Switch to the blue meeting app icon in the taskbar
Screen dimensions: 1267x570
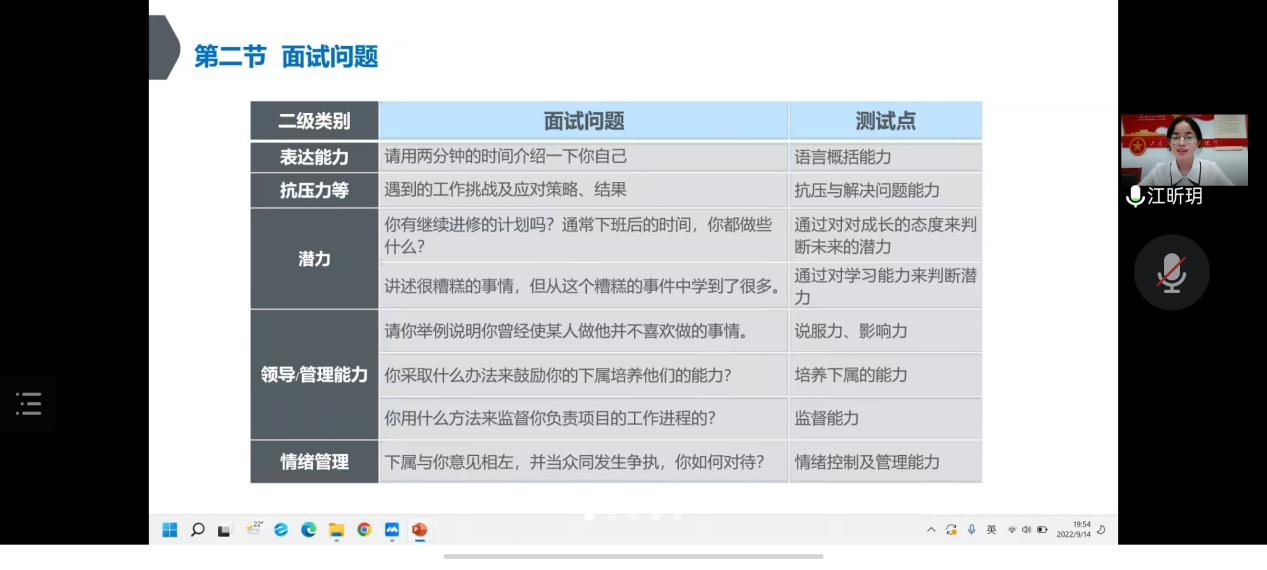pyautogui.click(x=391, y=530)
